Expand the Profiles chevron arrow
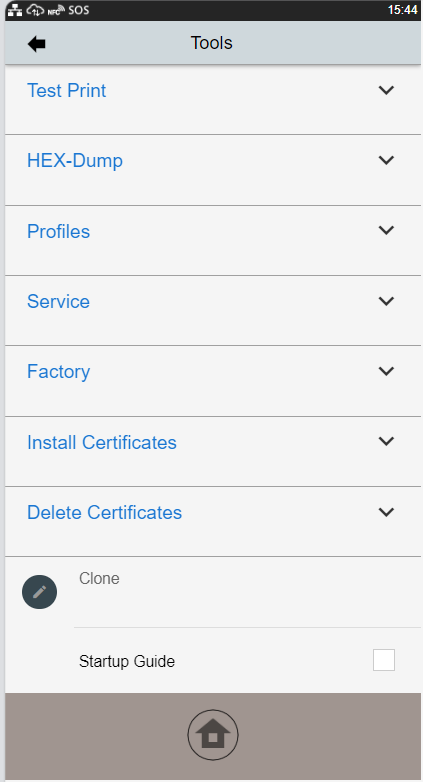423x782 pixels. point(387,230)
